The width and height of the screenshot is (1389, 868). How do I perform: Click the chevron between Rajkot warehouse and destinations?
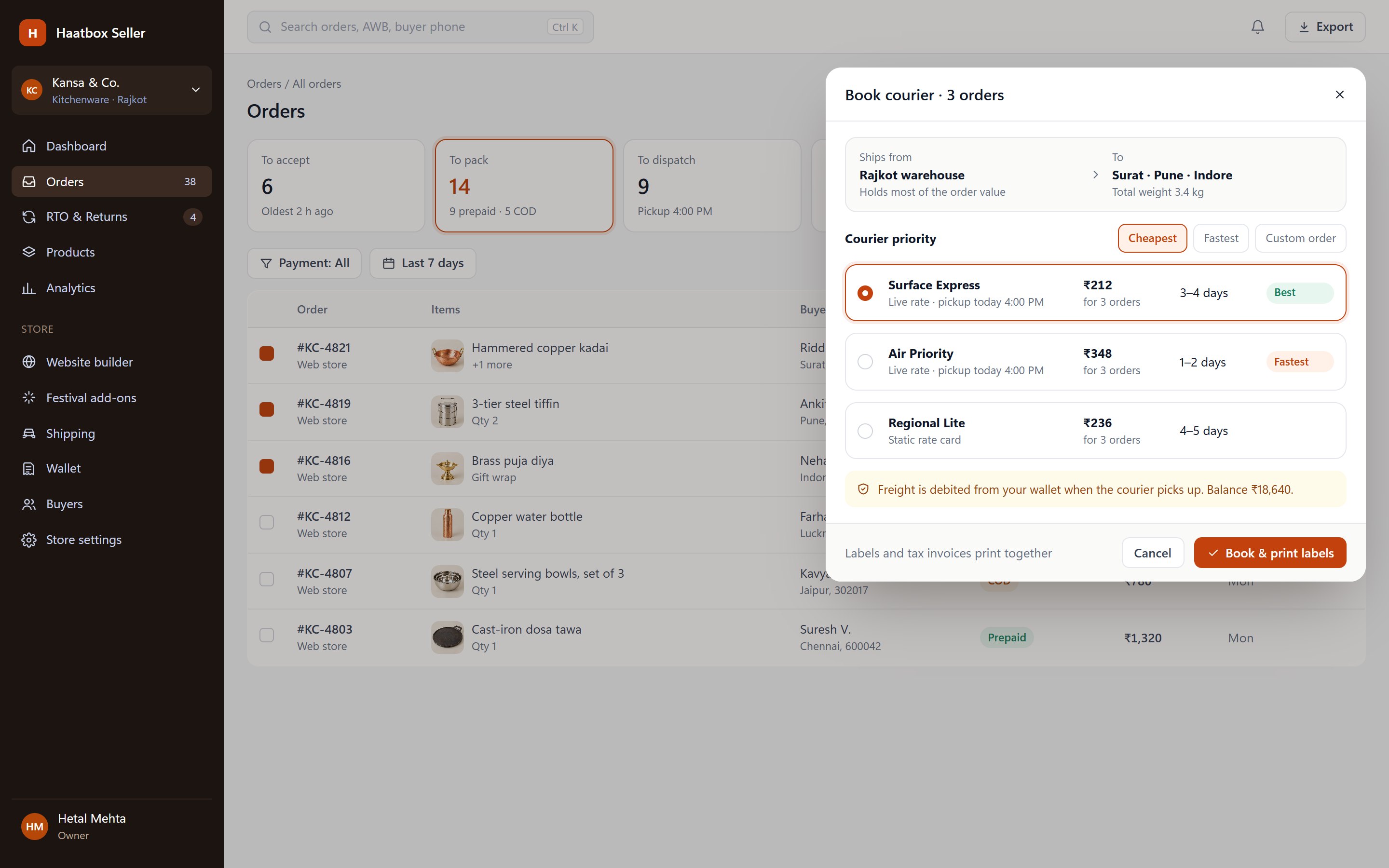click(x=1095, y=175)
